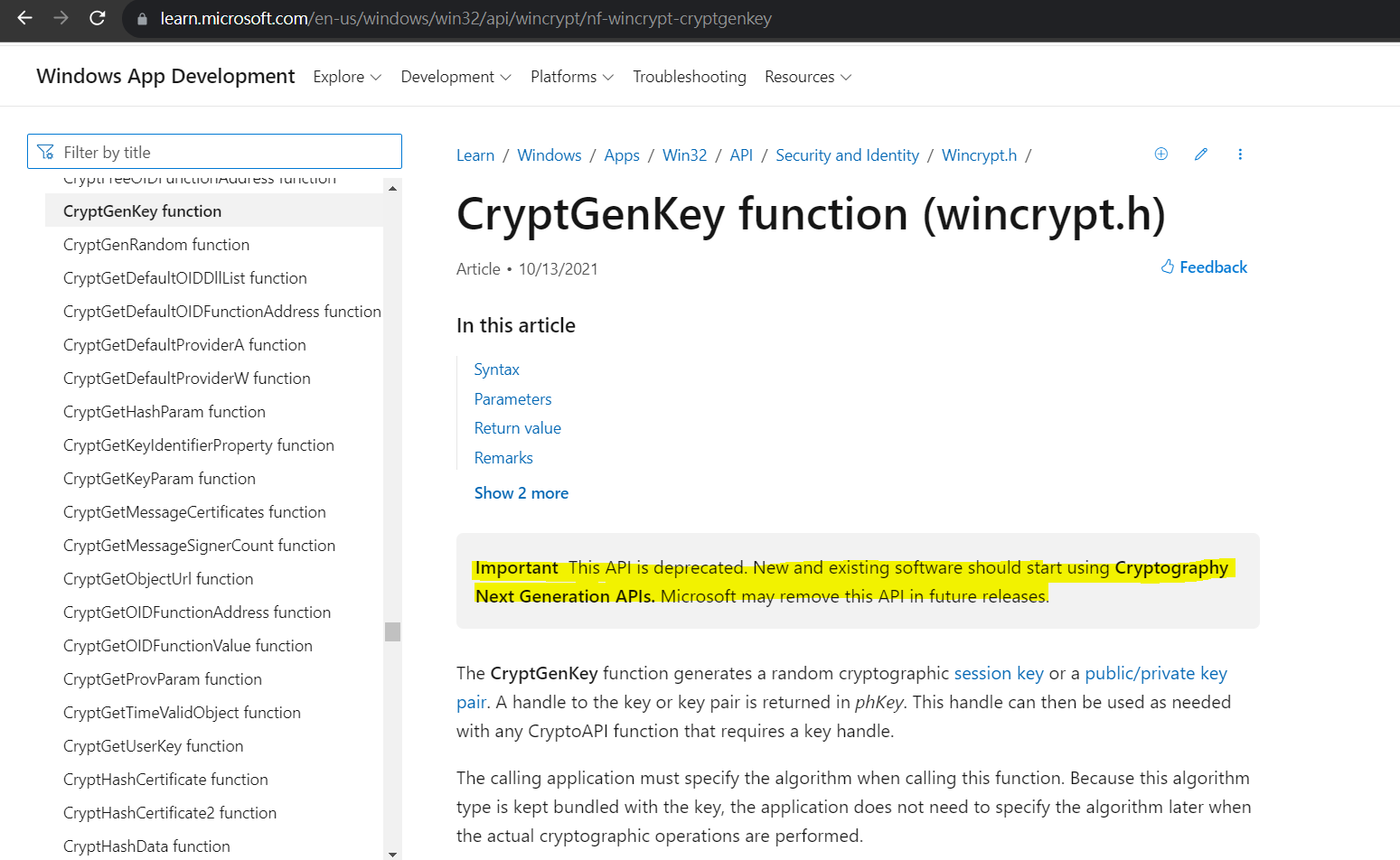Expand the Platforms dropdown
The image size is (1400, 860).
pyautogui.click(x=572, y=77)
